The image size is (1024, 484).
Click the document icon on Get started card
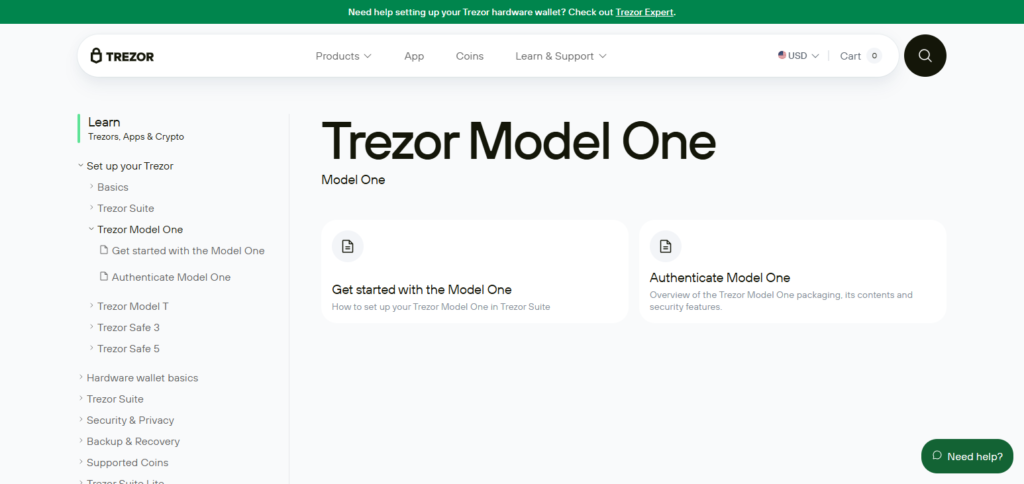(x=347, y=246)
